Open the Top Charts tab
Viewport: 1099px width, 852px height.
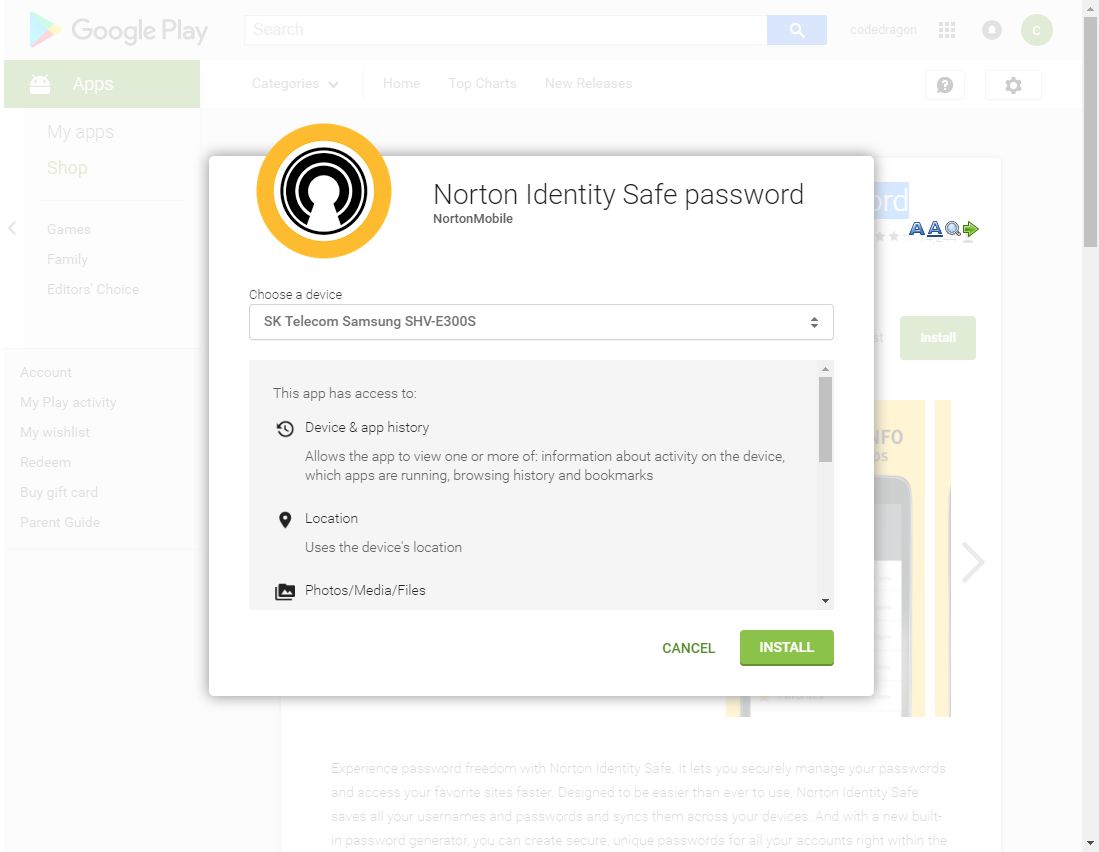(x=482, y=84)
